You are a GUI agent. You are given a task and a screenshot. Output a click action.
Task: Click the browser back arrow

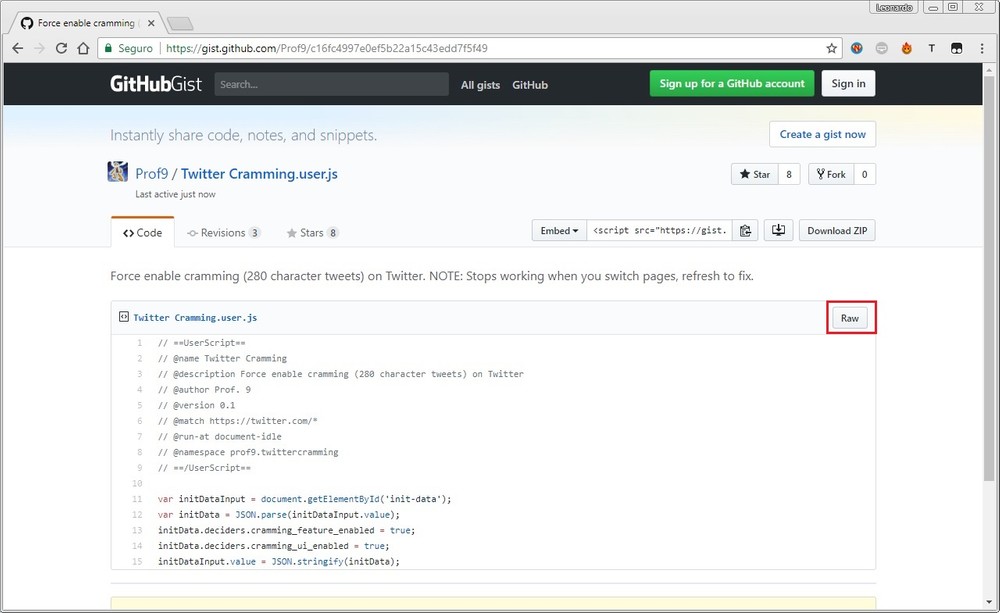(x=18, y=48)
